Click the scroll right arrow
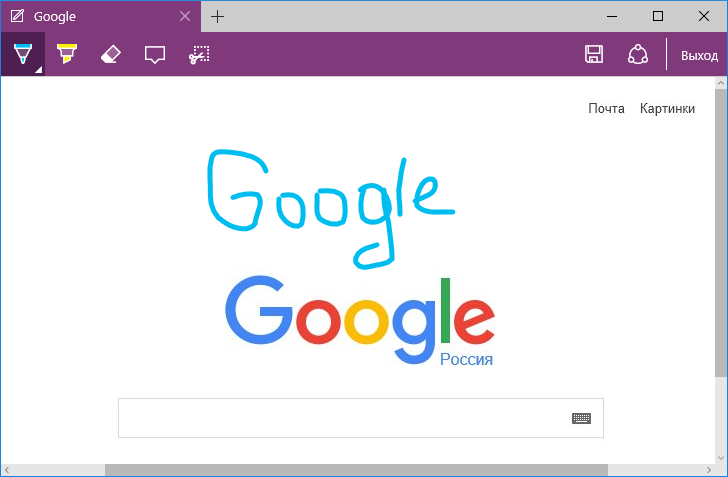Screen dimensions: 728x477 pos(709,470)
